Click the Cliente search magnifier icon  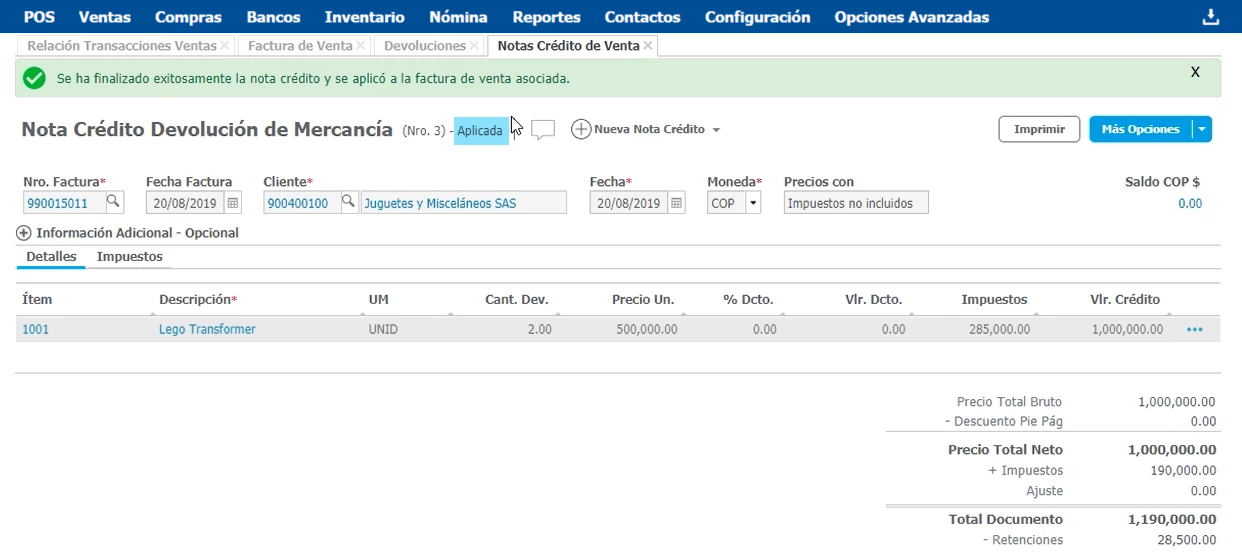pyautogui.click(x=348, y=202)
